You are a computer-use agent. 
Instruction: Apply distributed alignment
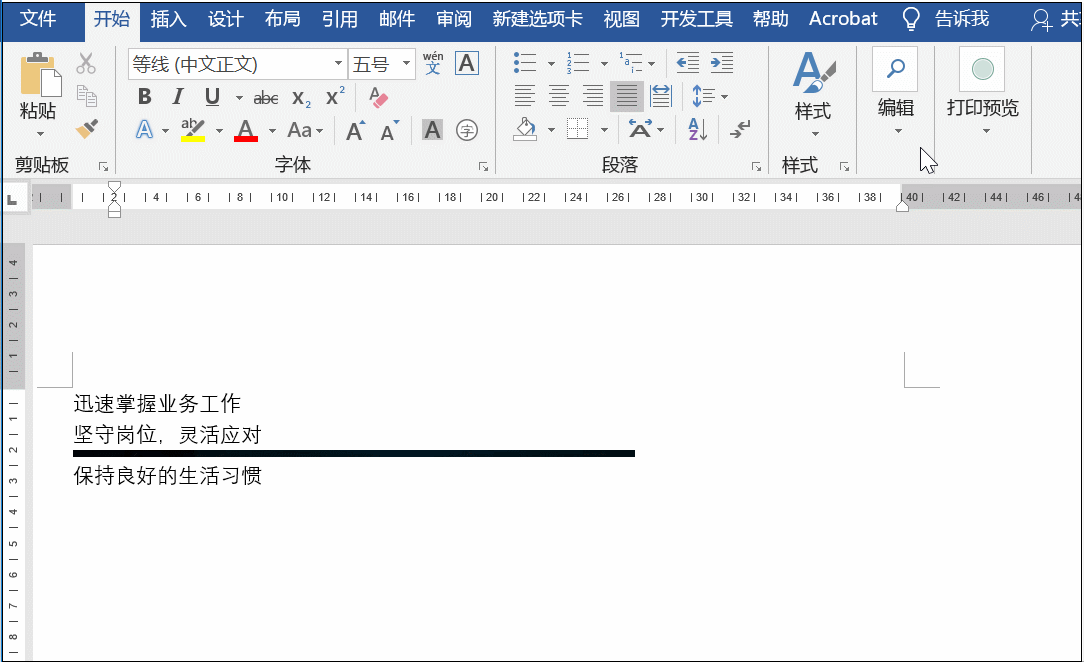pos(661,96)
